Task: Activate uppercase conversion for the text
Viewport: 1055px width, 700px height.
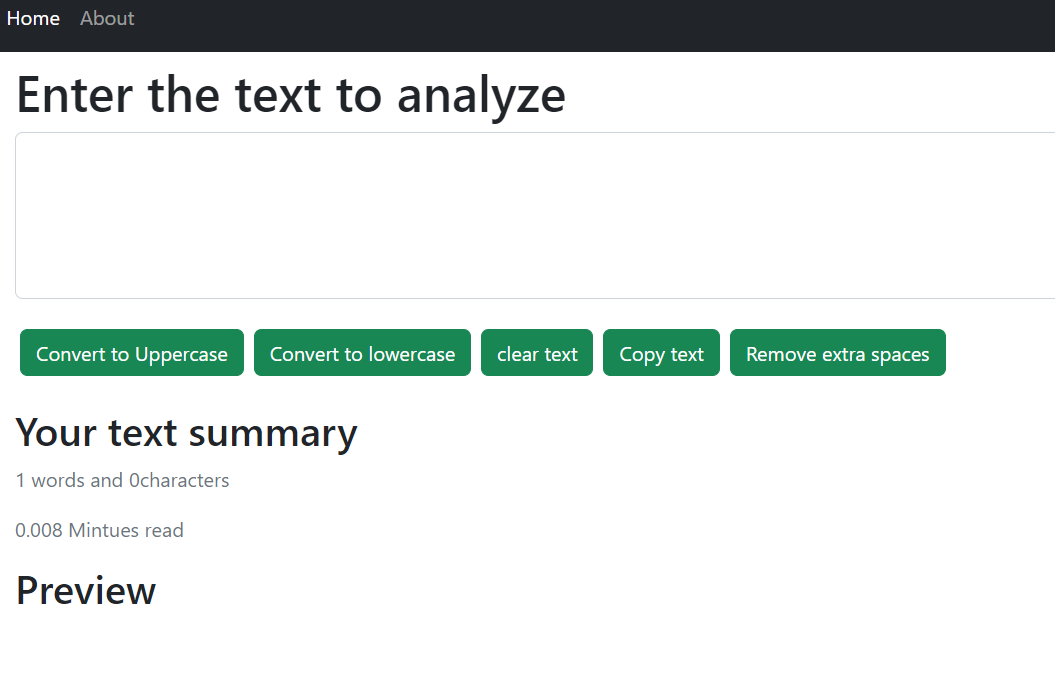Action: pyautogui.click(x=131, y=352)
